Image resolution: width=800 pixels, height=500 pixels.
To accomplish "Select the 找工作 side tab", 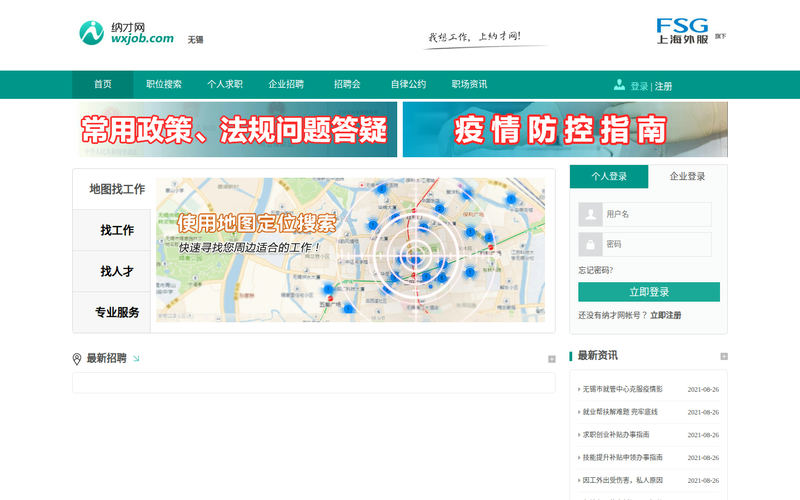I will [112, 230].
